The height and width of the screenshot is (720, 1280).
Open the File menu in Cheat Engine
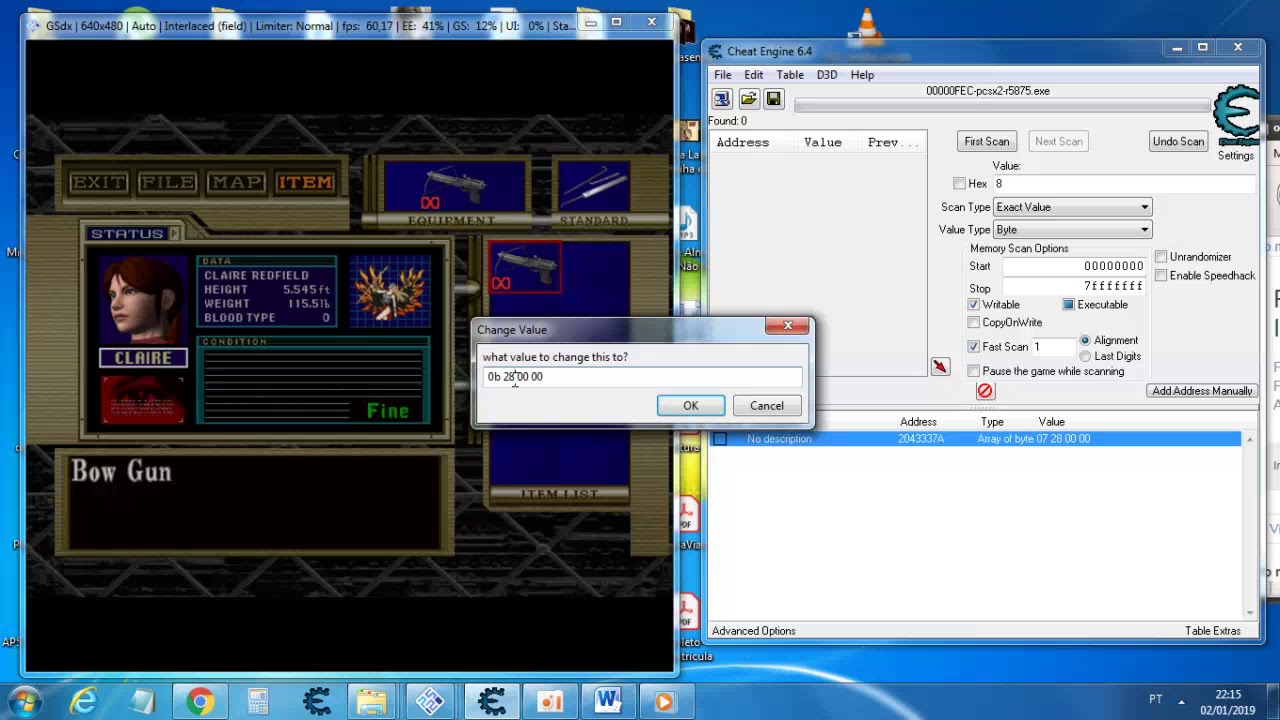(x=722, y=75)
